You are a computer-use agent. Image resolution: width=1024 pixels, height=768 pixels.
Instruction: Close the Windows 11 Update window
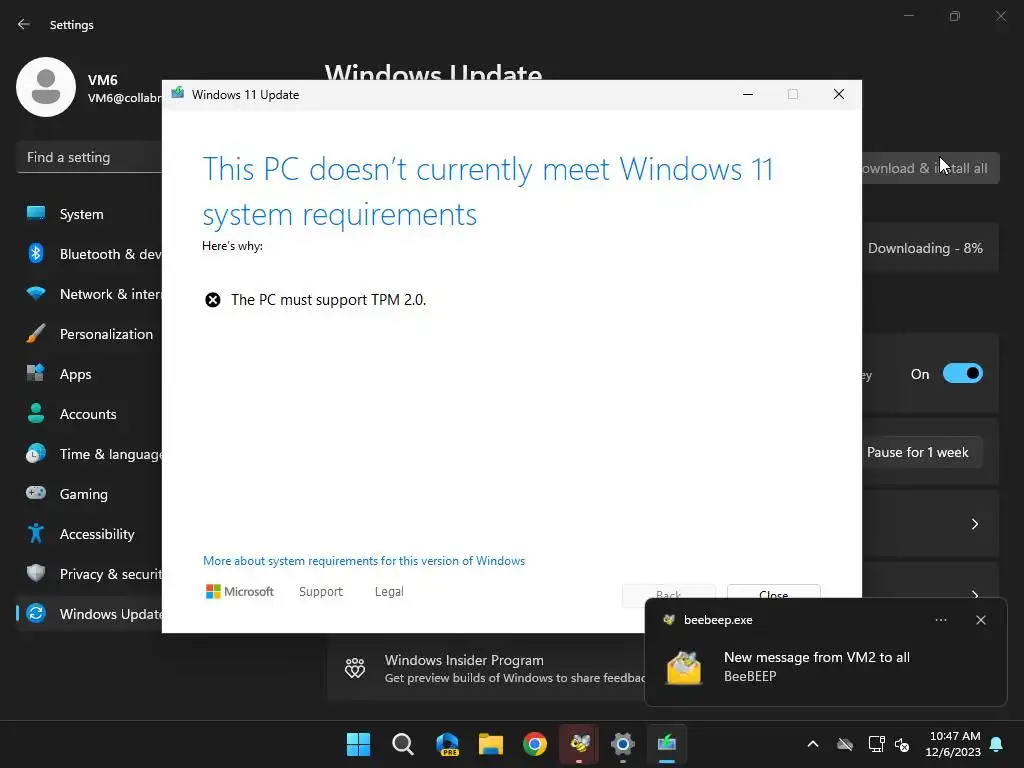pos(839,95)
